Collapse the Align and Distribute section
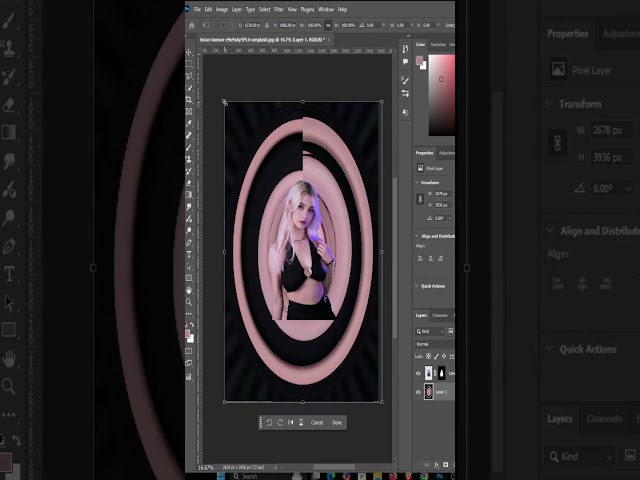The width and height of the screenshot is (640, 480). [417, 236]
